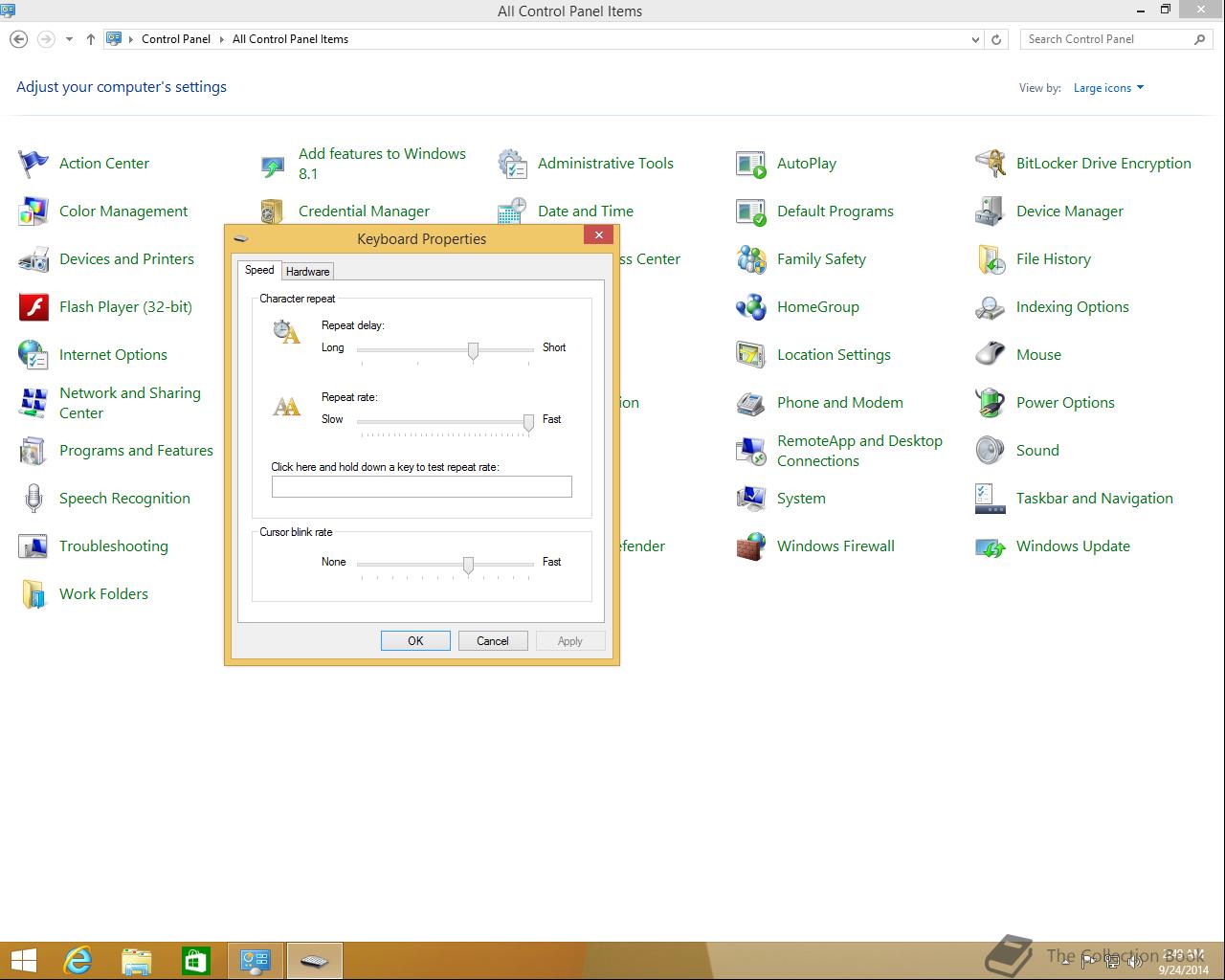Click the Flash Player icon

pyautogui.click(x=33, y=307)
